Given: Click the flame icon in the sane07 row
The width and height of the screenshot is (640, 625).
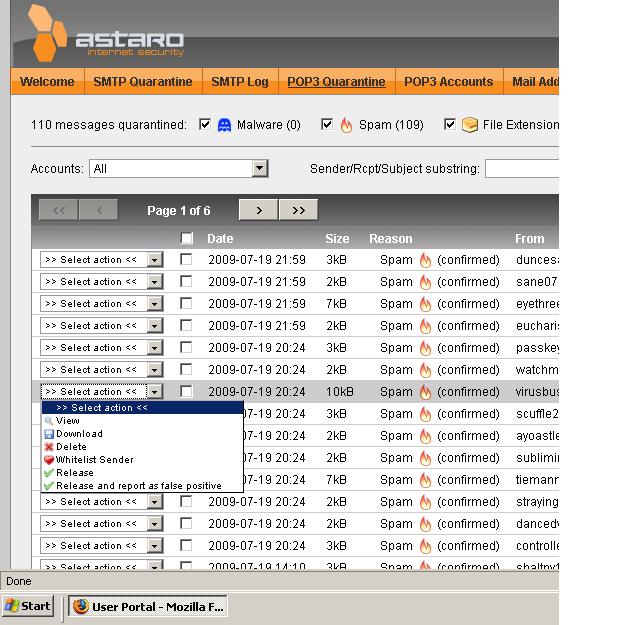Looking at the screenshot, I should (425, 282).
